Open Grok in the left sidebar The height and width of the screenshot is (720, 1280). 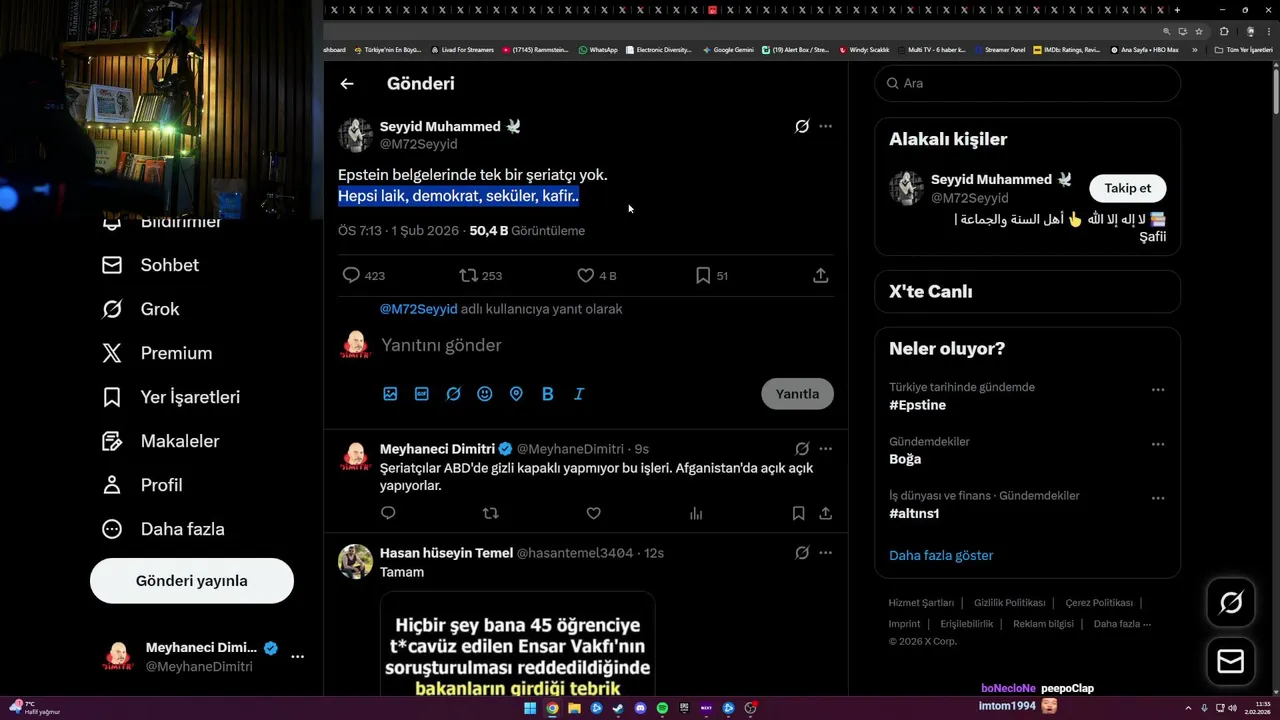point(141,309)
